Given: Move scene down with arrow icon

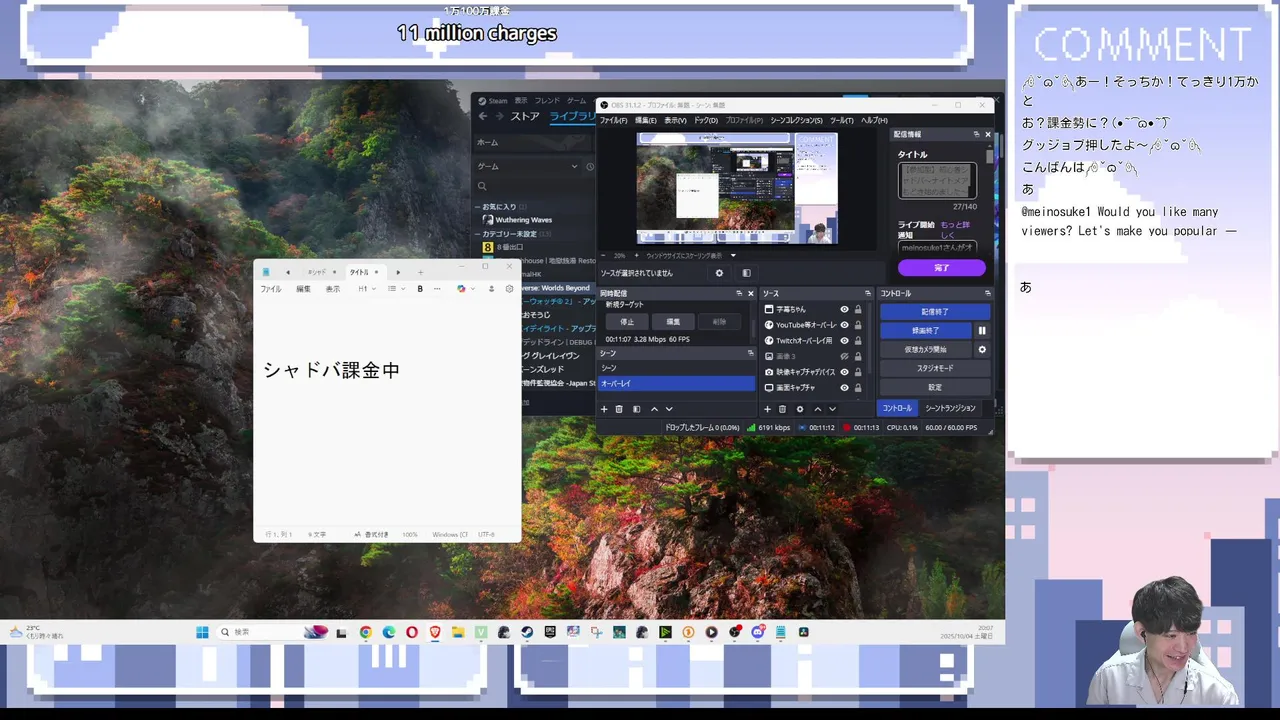Looking at the screenshot, I should click(669, 409).
